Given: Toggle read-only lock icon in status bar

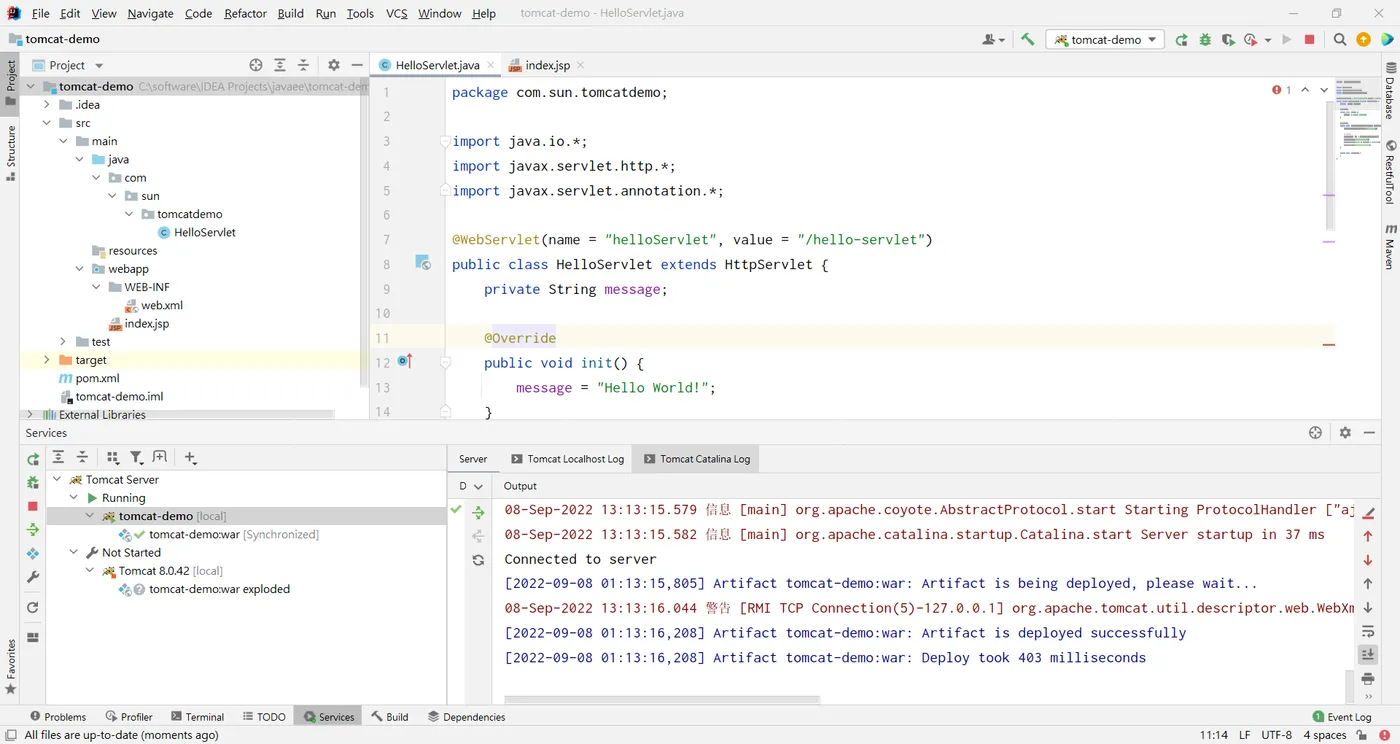Looking at the screenshot, I should click(1363, 735).
